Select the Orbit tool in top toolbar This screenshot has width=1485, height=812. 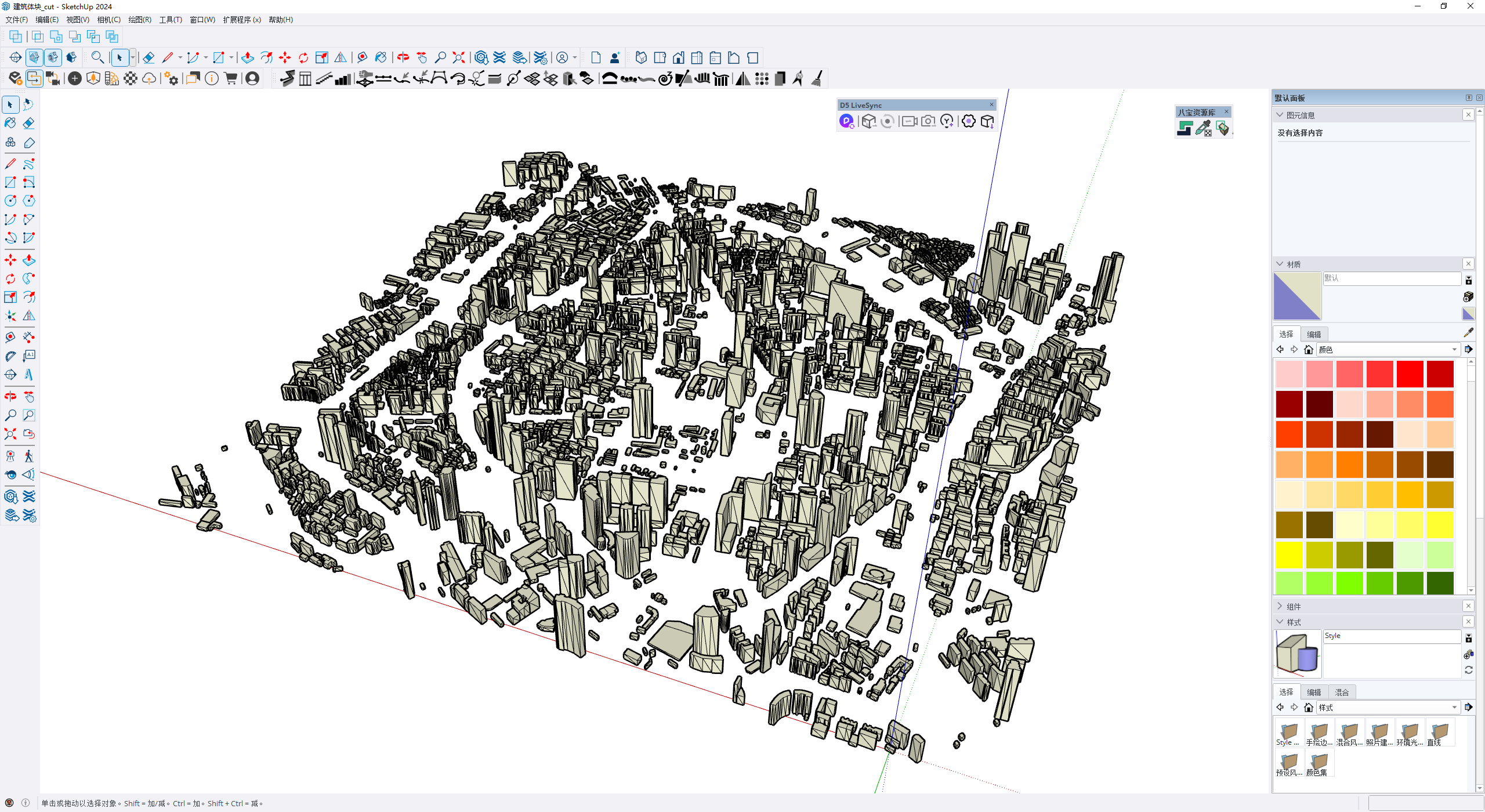click(403, 57)
